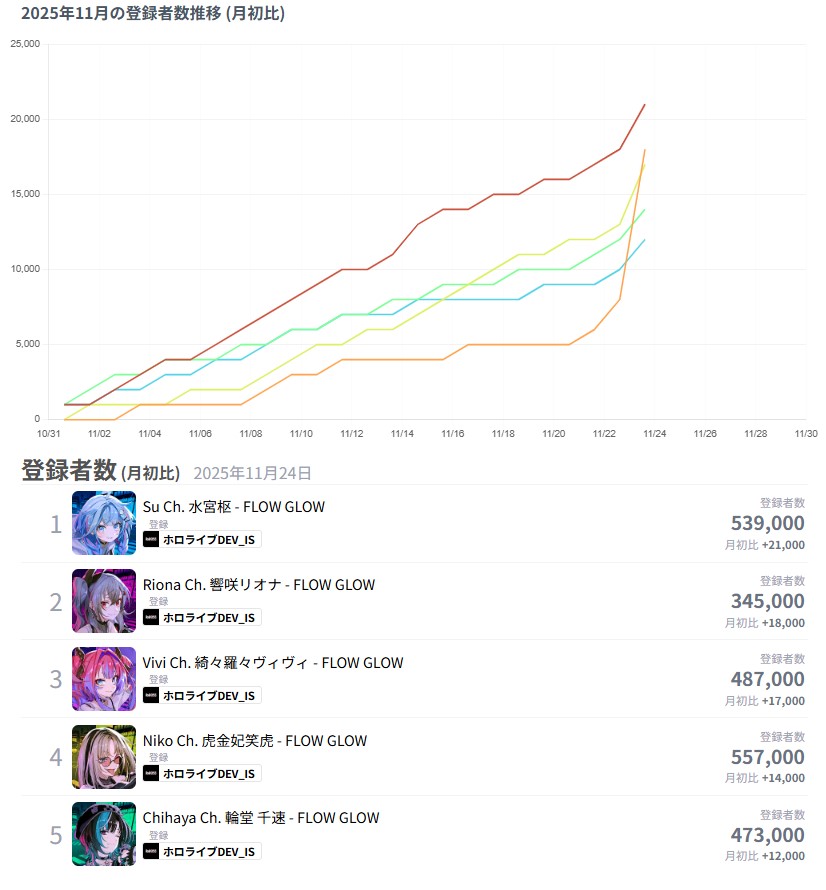This screenshot has height=890, width=826.
Task: Click Vivi Ch. 綺々羅々ヴィヴィ avatar thumbnail
Action: click(104, 679)
